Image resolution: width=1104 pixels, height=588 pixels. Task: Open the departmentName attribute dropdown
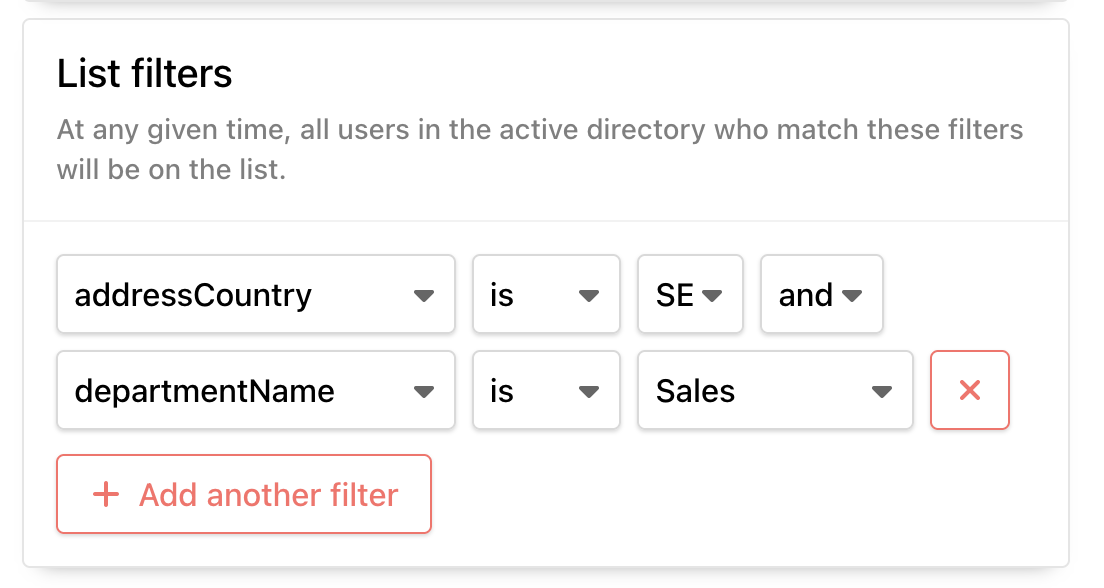click(256, 390)
